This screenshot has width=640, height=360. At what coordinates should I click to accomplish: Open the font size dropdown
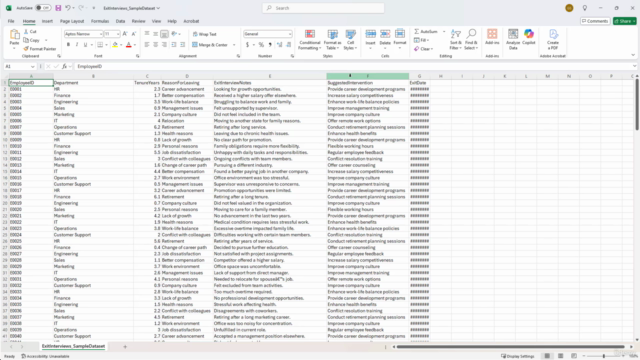(x=118, y=34)
